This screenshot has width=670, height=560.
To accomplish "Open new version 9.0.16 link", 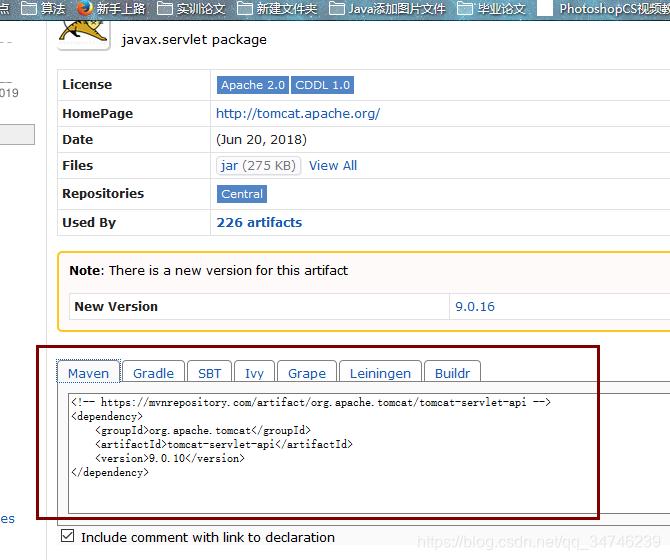I will (x=475, y=306).
